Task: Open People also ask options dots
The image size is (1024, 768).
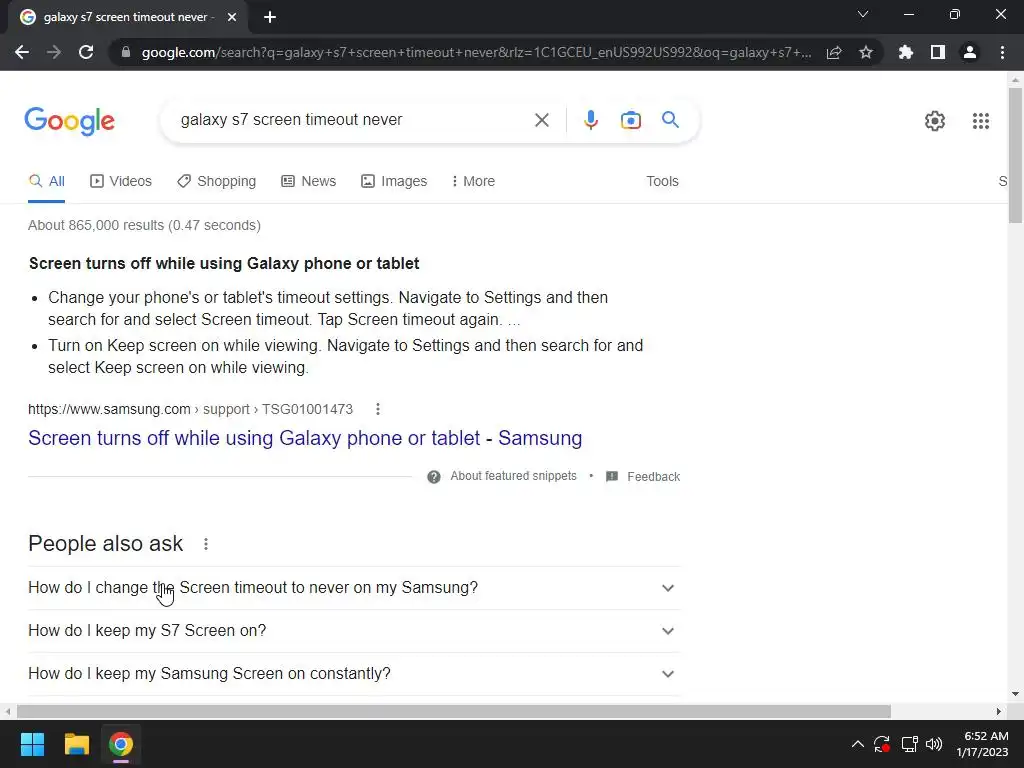Action: [206, 544]
